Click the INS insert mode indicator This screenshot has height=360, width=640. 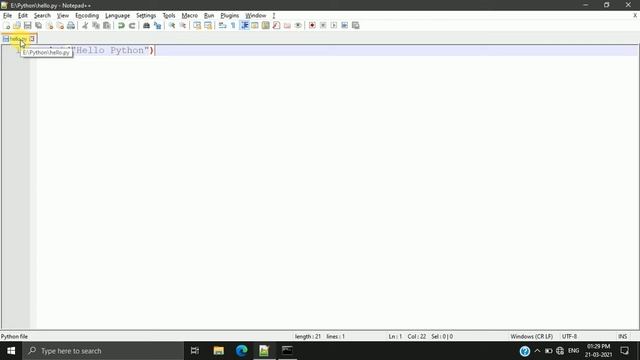coord(622,336)
